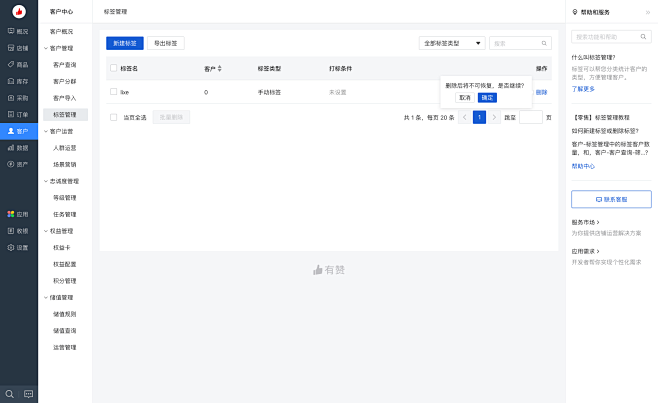658x403 pixels.
Task: Collapse the 权益管理 tree group
Action: [x=46, y=230]
